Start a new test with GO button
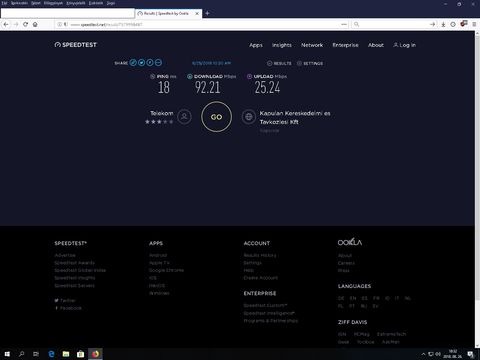The height and width of the screenshot is (360, 480). (216, 117)
